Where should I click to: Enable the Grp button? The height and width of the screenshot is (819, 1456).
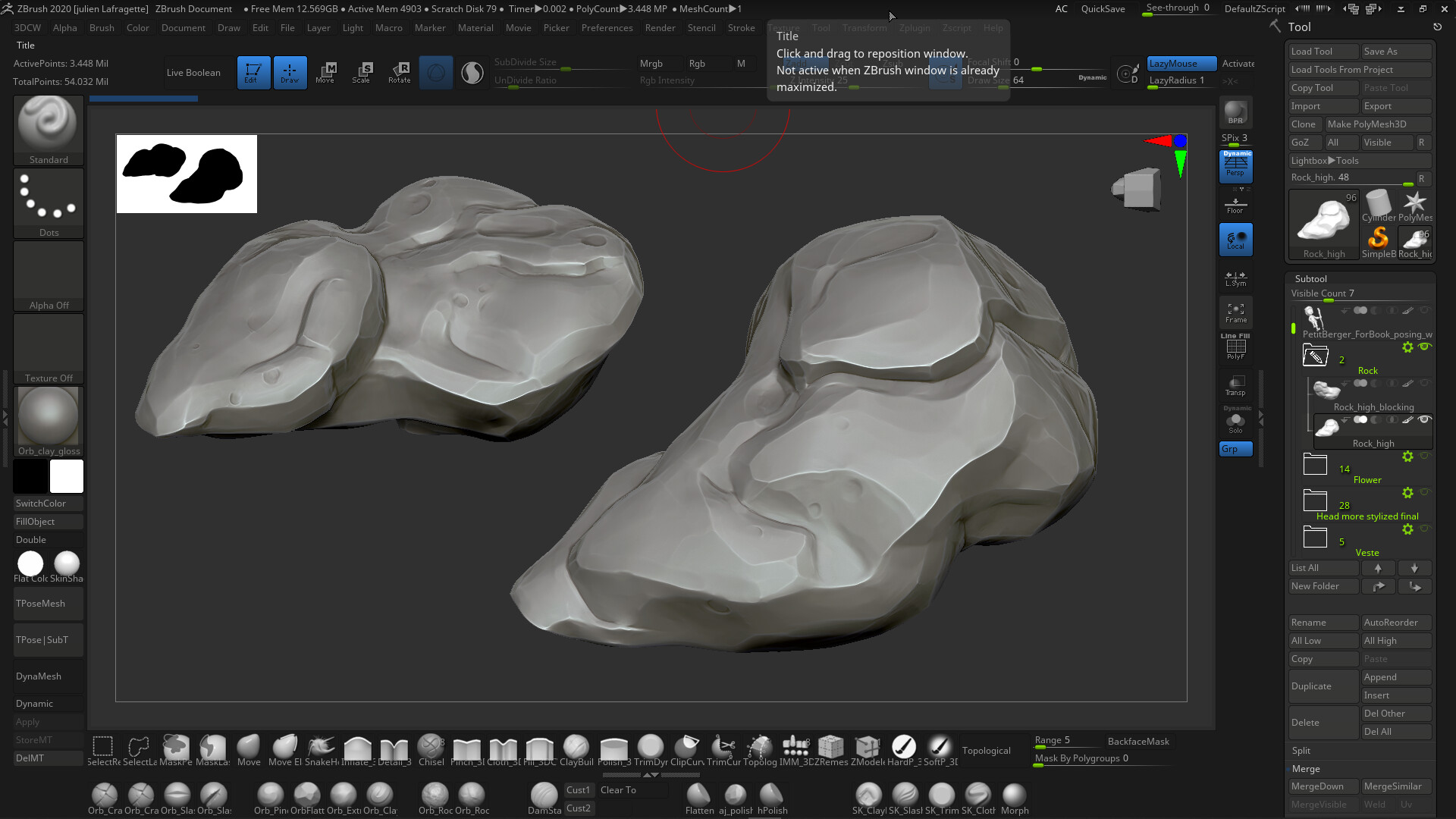click(1235, 449)
